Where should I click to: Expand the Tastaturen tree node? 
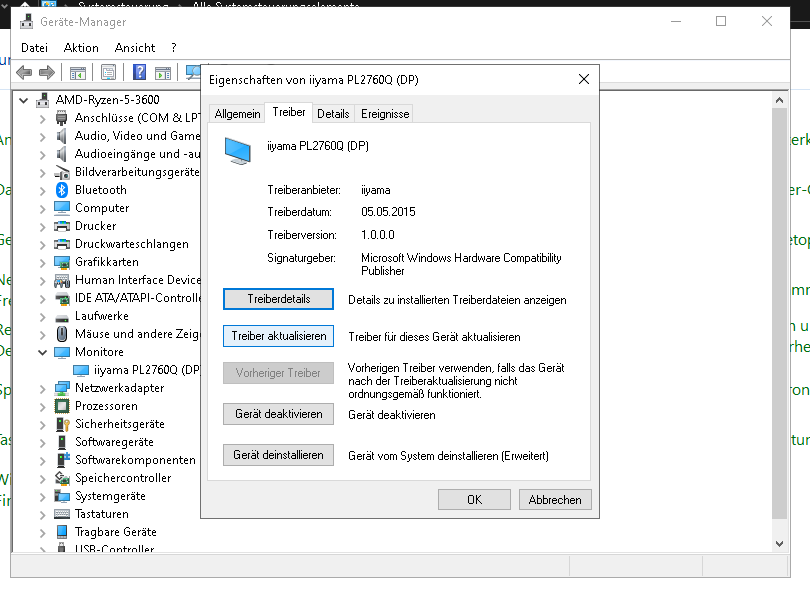[42, 515]
